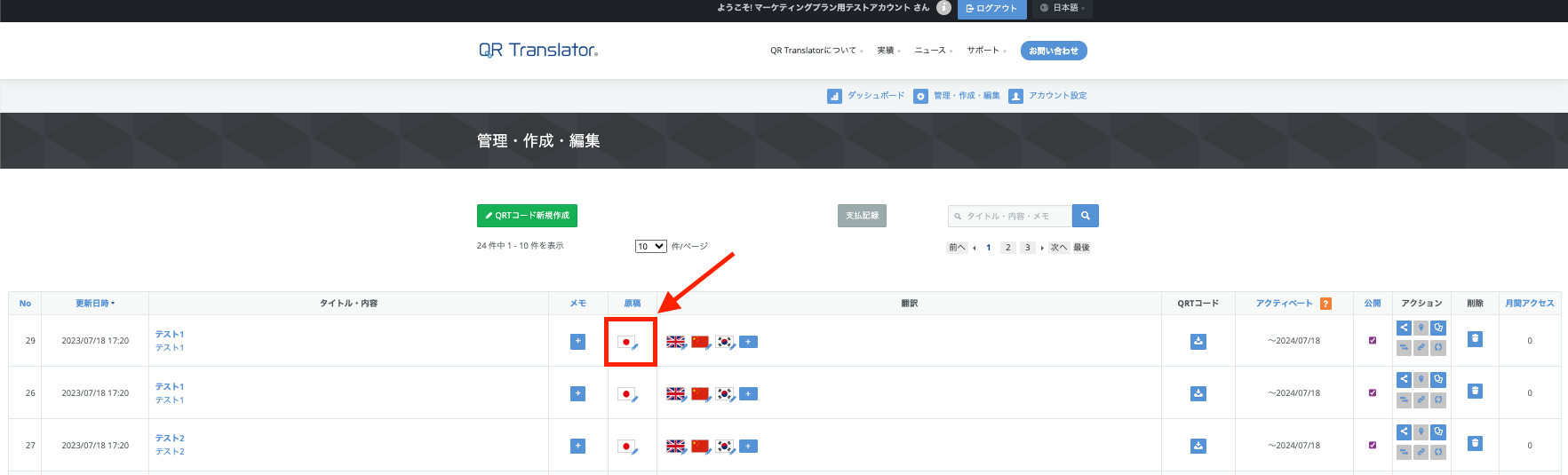Add a memo to row 26
1568x475 pixels.
578,393
